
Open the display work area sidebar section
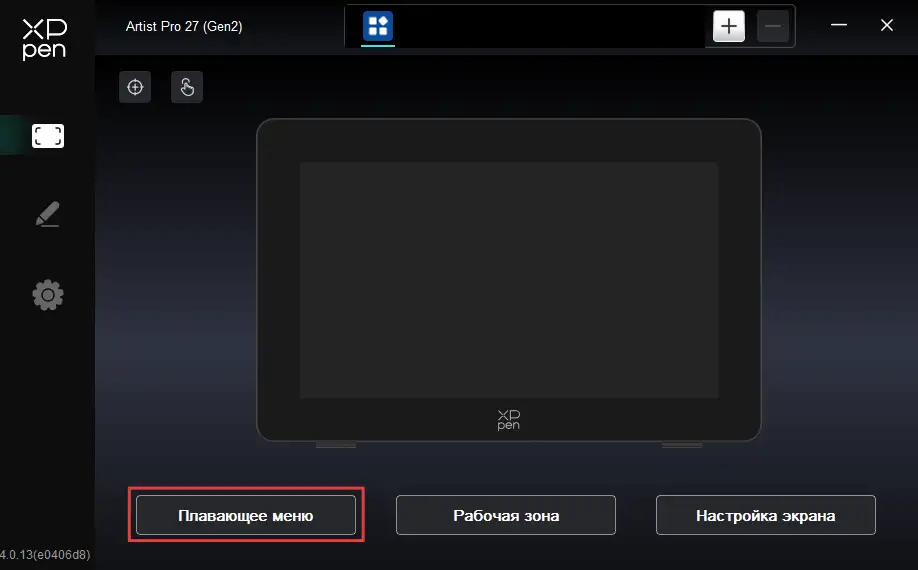click(48, 136)
